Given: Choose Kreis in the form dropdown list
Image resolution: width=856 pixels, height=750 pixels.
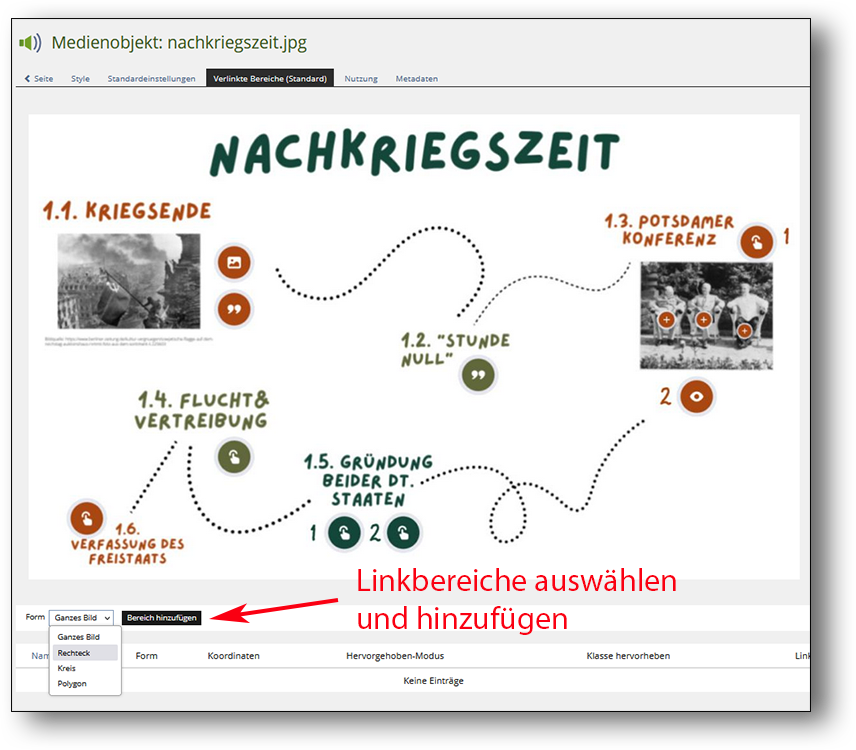Looking at the screenshot, I should click(x=67, y=668).
